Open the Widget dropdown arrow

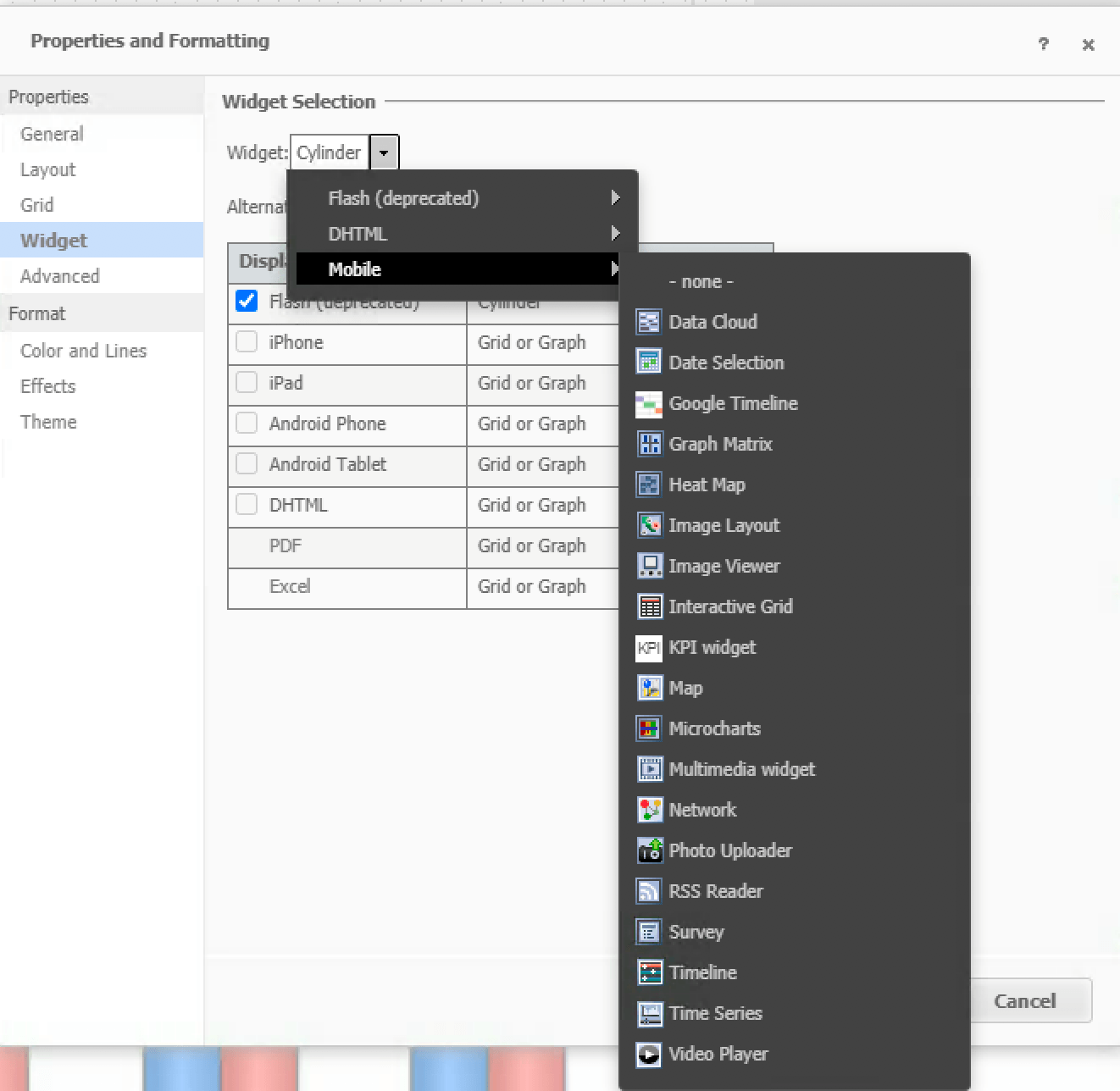(x=384, y=152)
